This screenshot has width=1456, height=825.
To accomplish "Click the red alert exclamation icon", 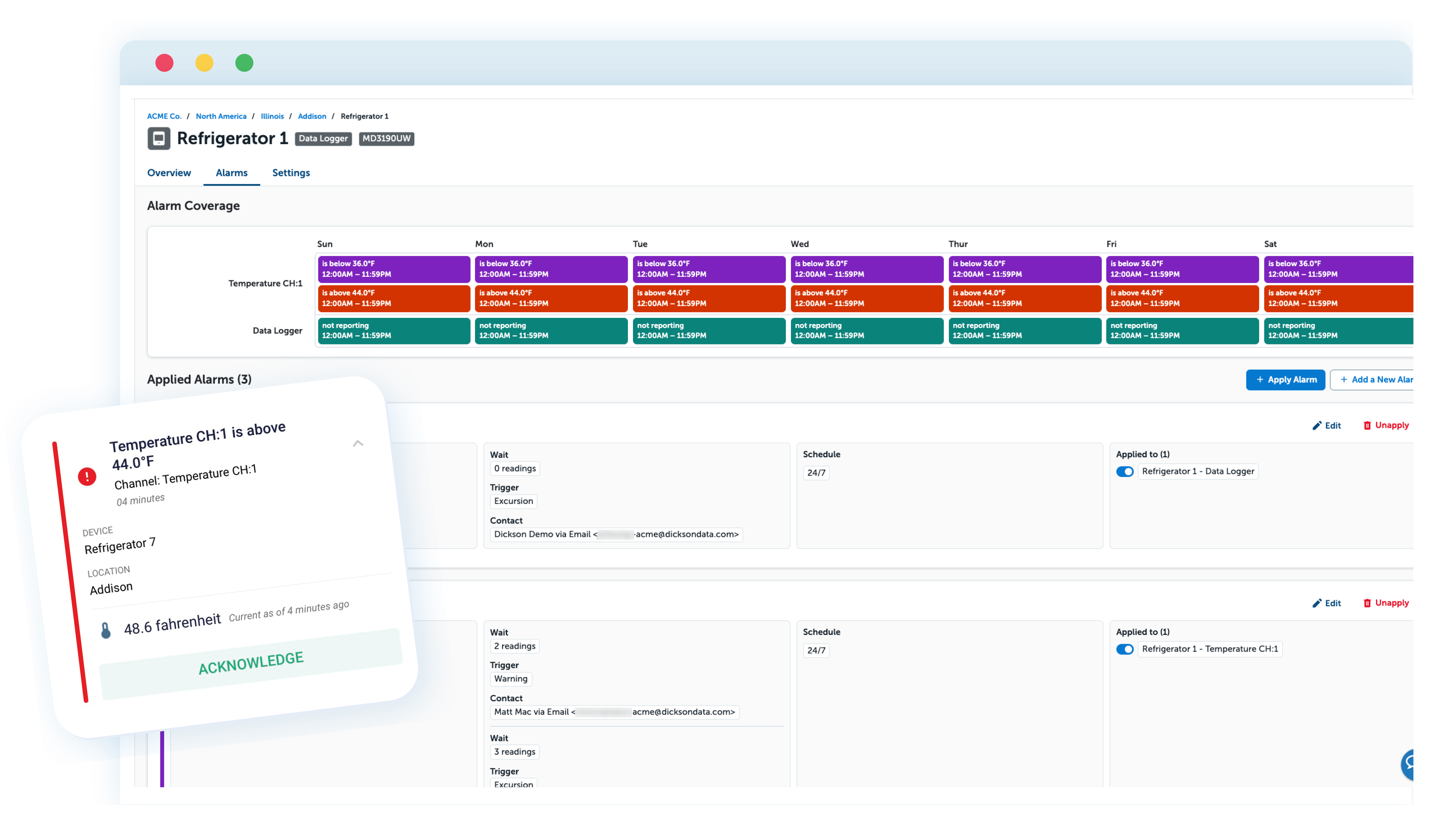I will 87,477.
